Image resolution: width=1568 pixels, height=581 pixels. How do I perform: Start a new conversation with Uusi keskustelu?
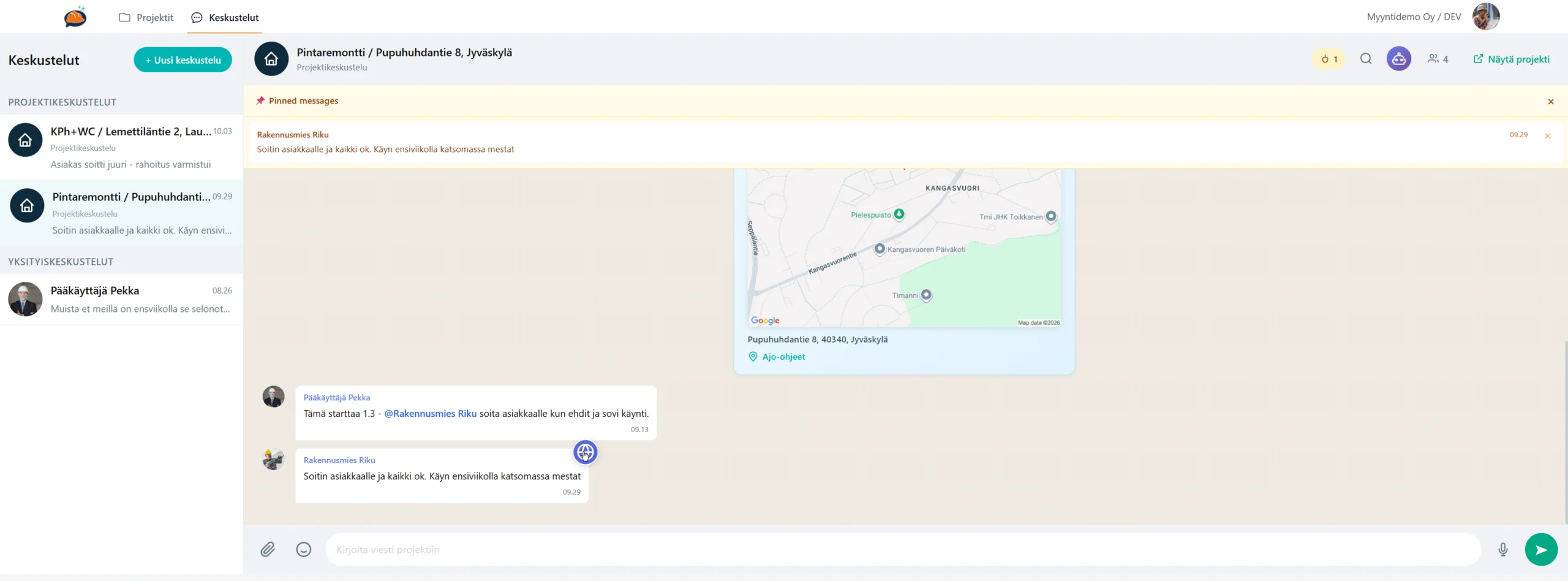[x=183, y=60]
